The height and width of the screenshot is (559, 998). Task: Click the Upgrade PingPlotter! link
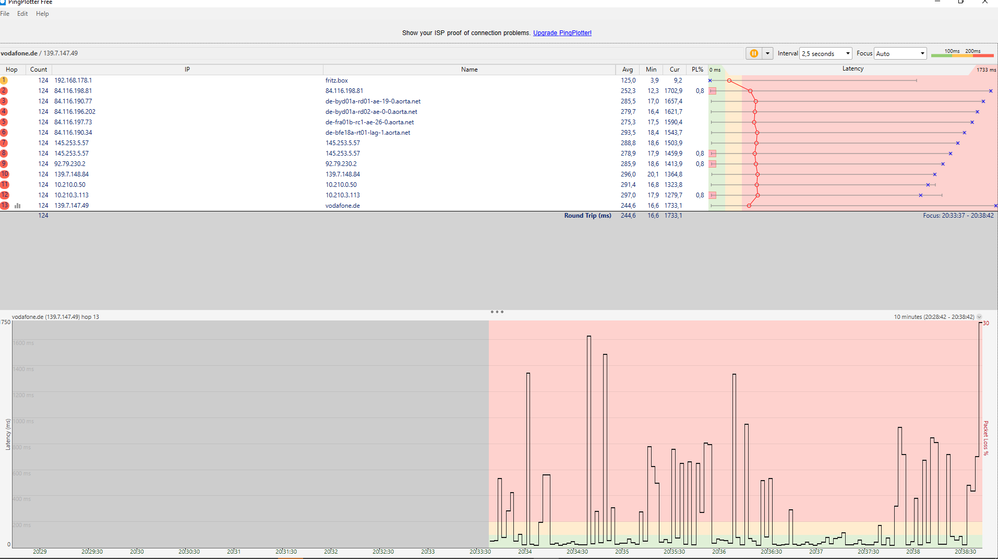pyautogui.click(x=562, y=33)
